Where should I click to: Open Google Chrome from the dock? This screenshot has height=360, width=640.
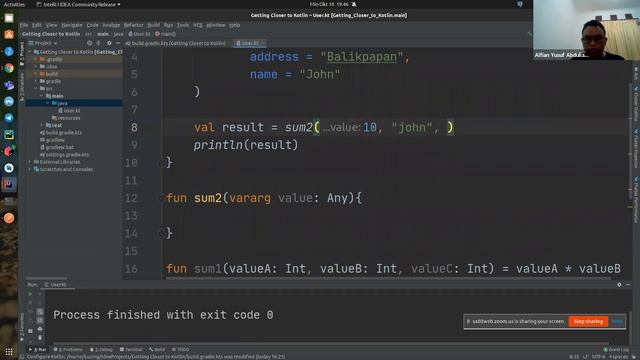[x=9, y=68]
